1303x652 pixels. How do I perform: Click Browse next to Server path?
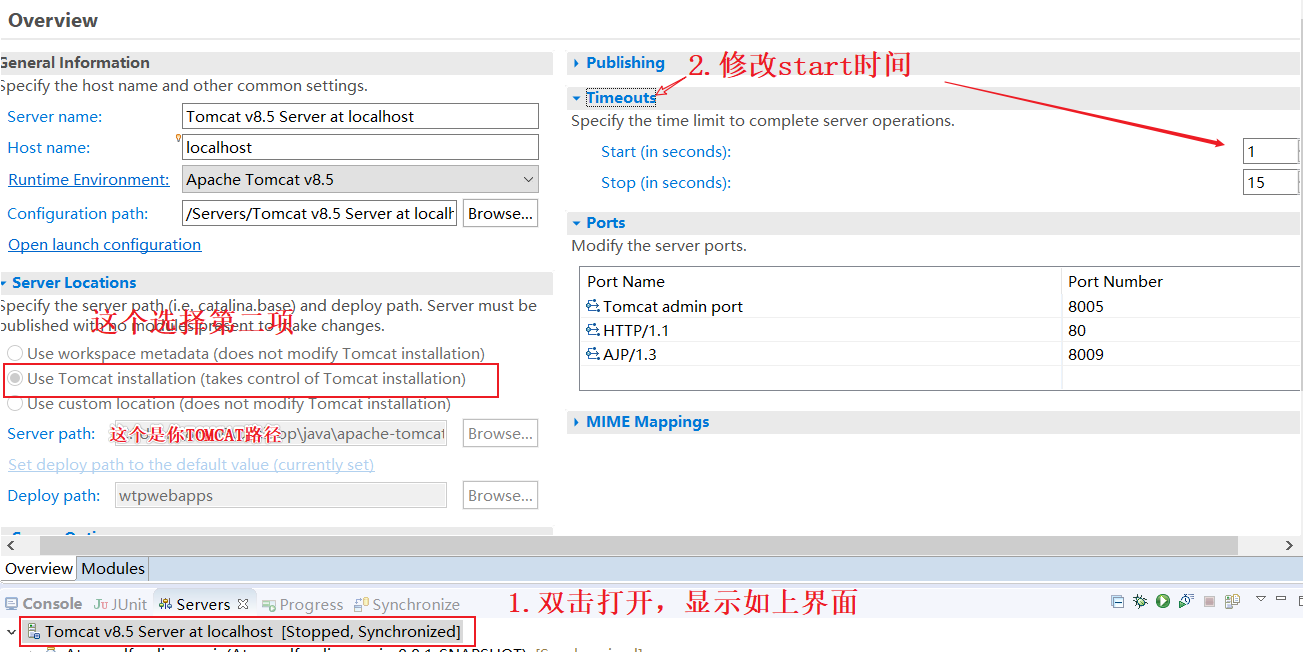[x=500, y=433]
